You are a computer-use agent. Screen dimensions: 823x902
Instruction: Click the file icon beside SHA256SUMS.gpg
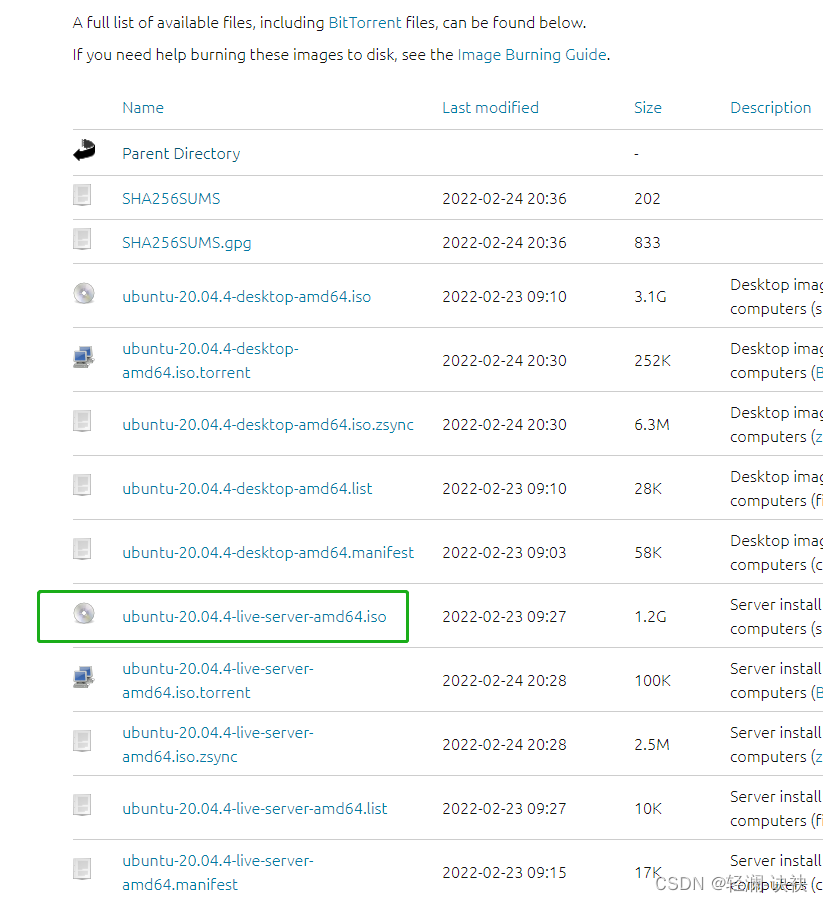(82, 239)
